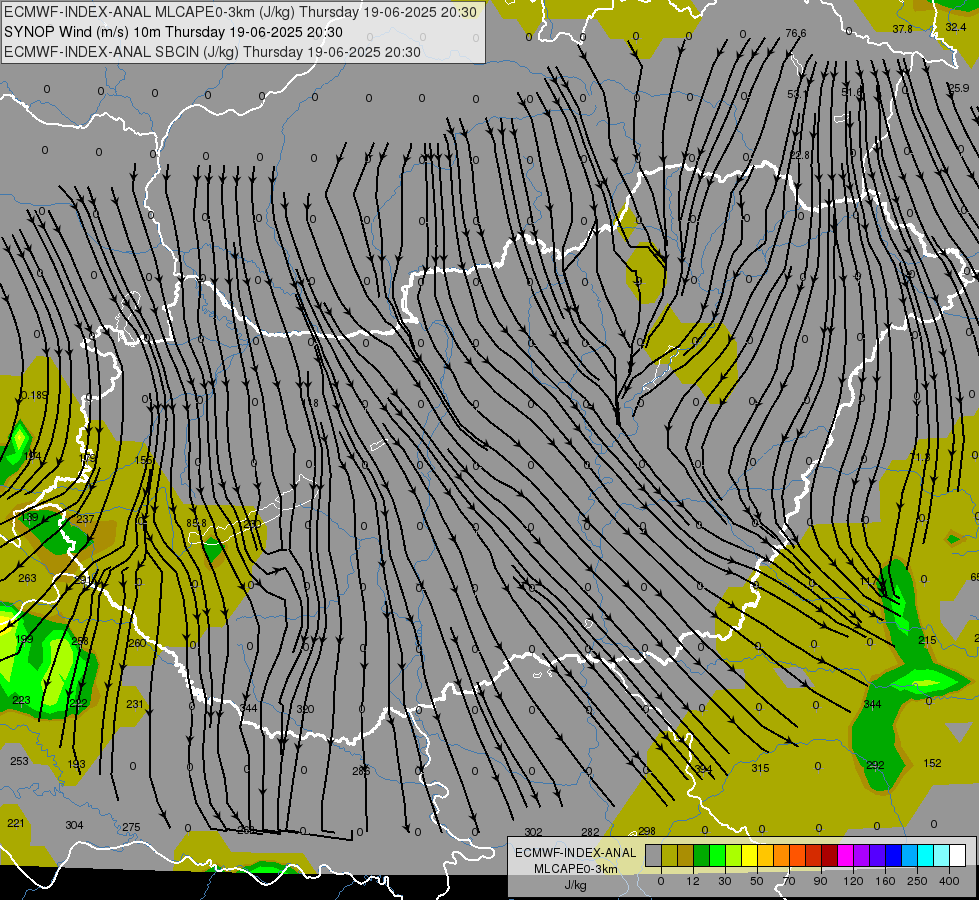This screenshot has height=900, width=979.
Task: Click the map value 302
Action: [x=533, y=831]
